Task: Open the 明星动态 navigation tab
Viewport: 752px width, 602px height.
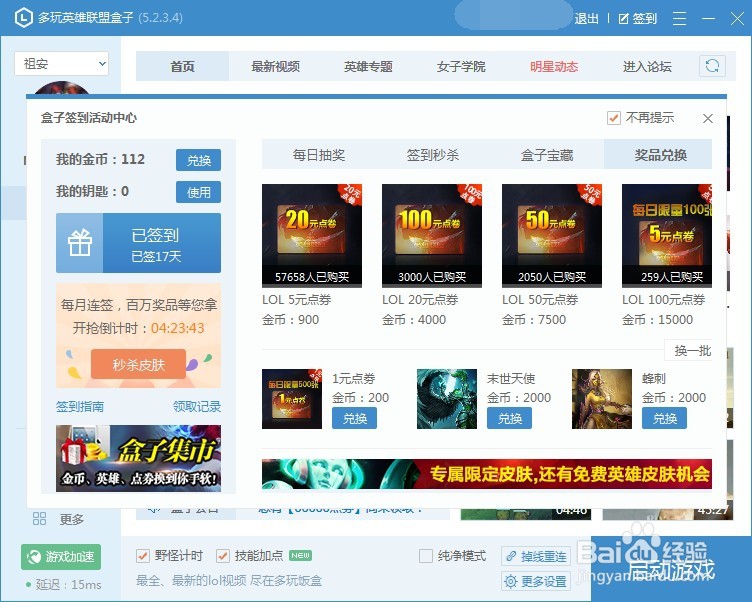Action: click(x=554, y=66)
